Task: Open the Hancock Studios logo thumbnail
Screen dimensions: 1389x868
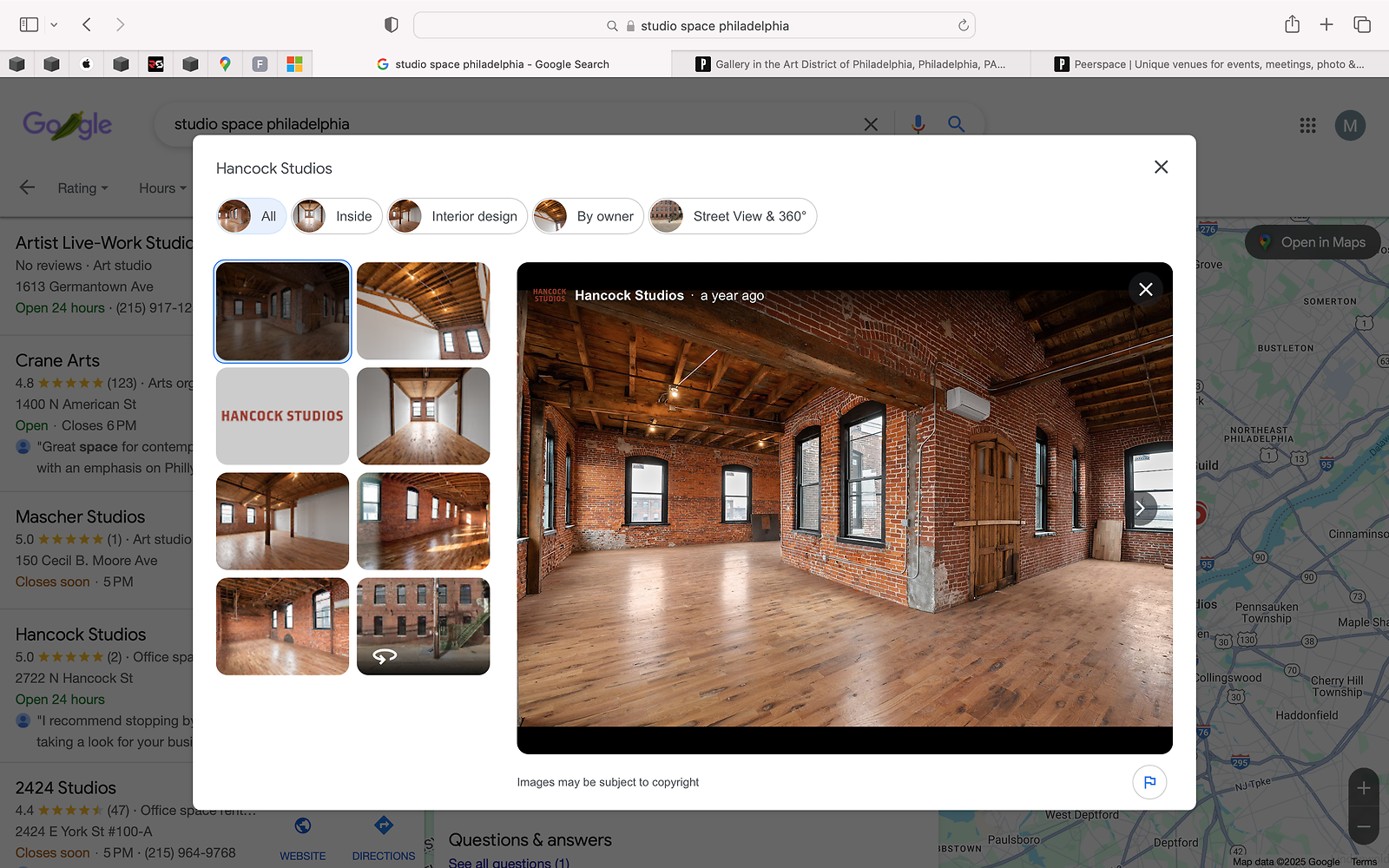Action: pos(282,416)
